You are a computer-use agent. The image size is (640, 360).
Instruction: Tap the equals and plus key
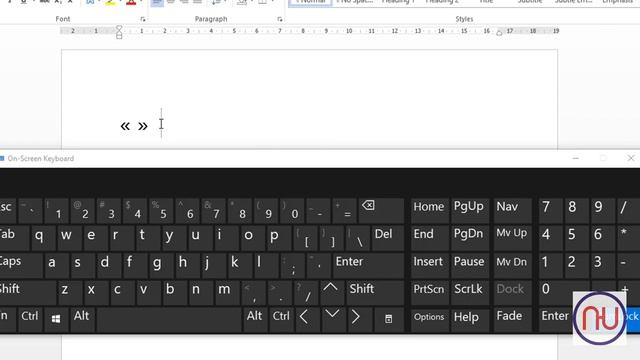click(344, 211)
